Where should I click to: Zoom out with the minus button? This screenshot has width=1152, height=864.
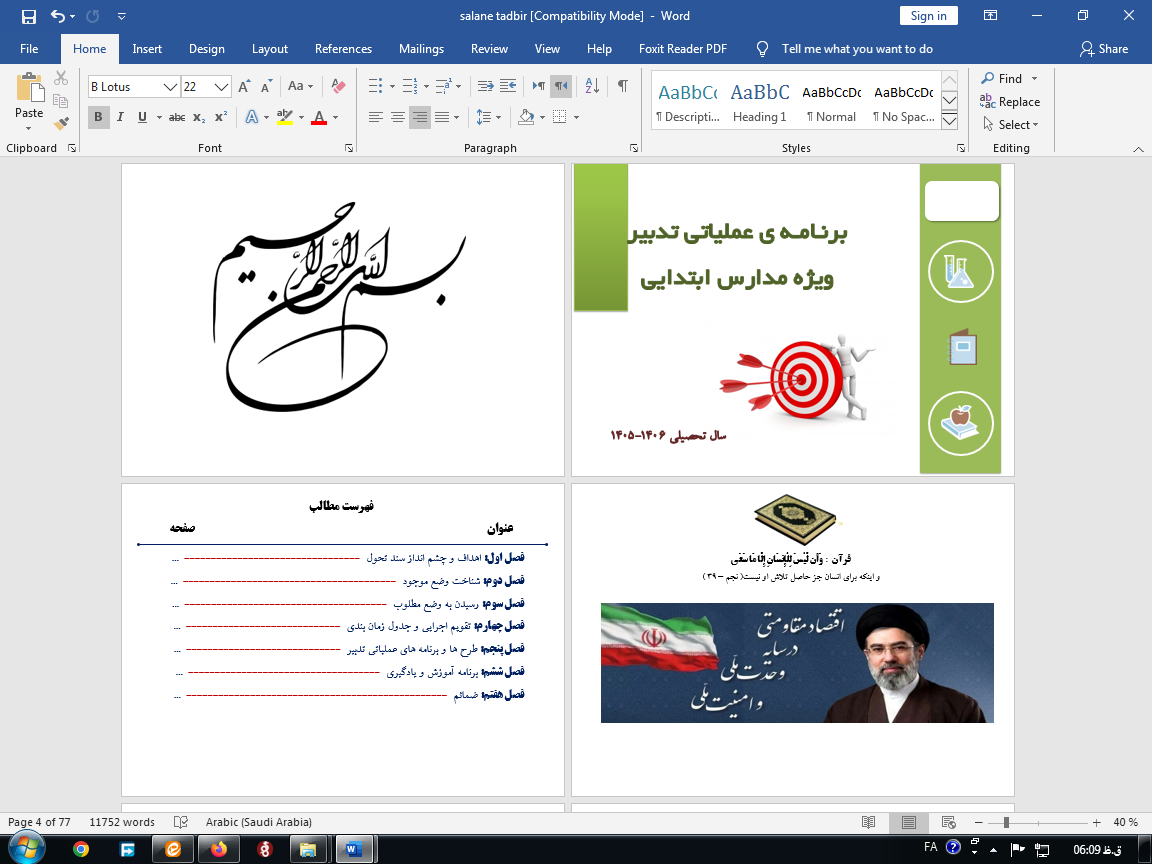click(979, 822)
